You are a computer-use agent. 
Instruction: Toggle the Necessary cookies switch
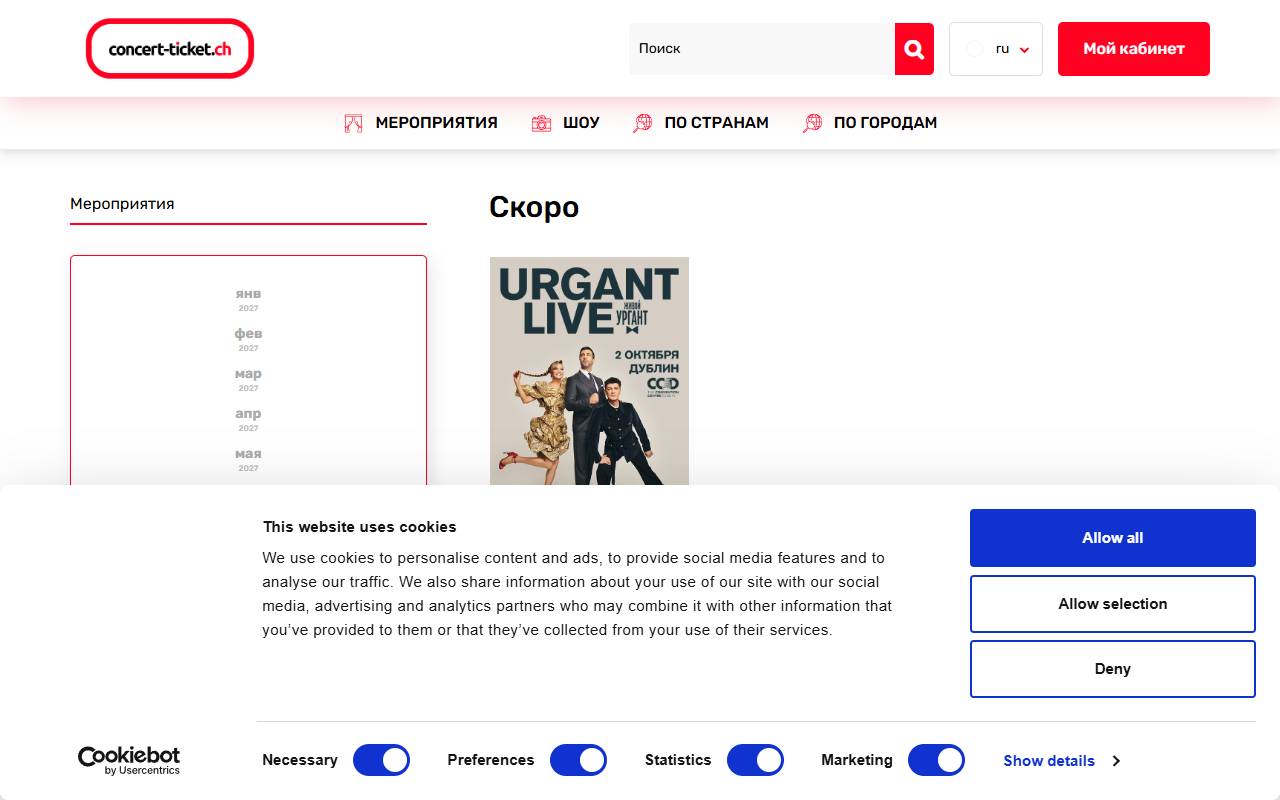[x=381, y=760]
